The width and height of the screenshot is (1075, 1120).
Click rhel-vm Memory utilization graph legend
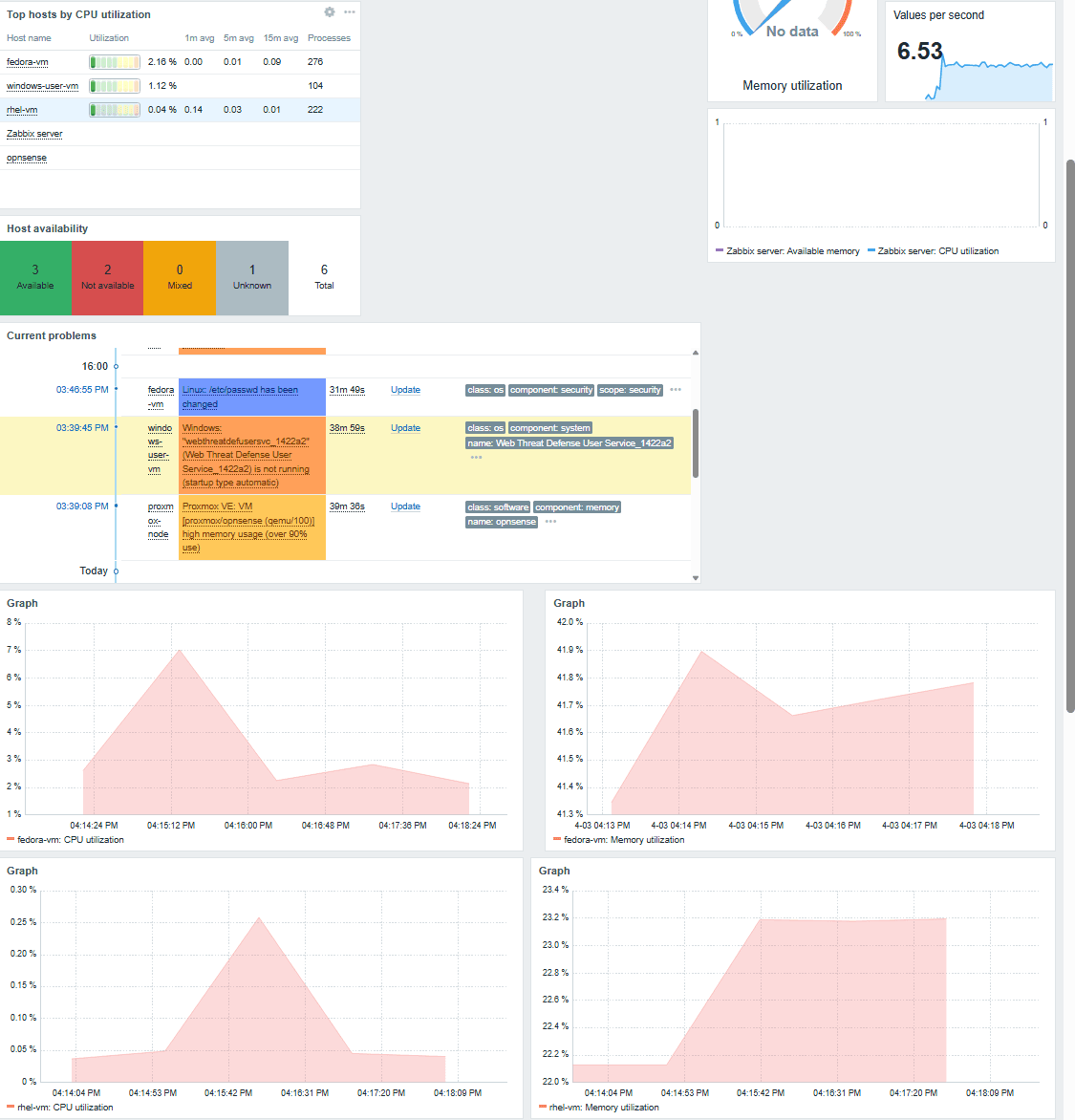[x=598, y=1108]
